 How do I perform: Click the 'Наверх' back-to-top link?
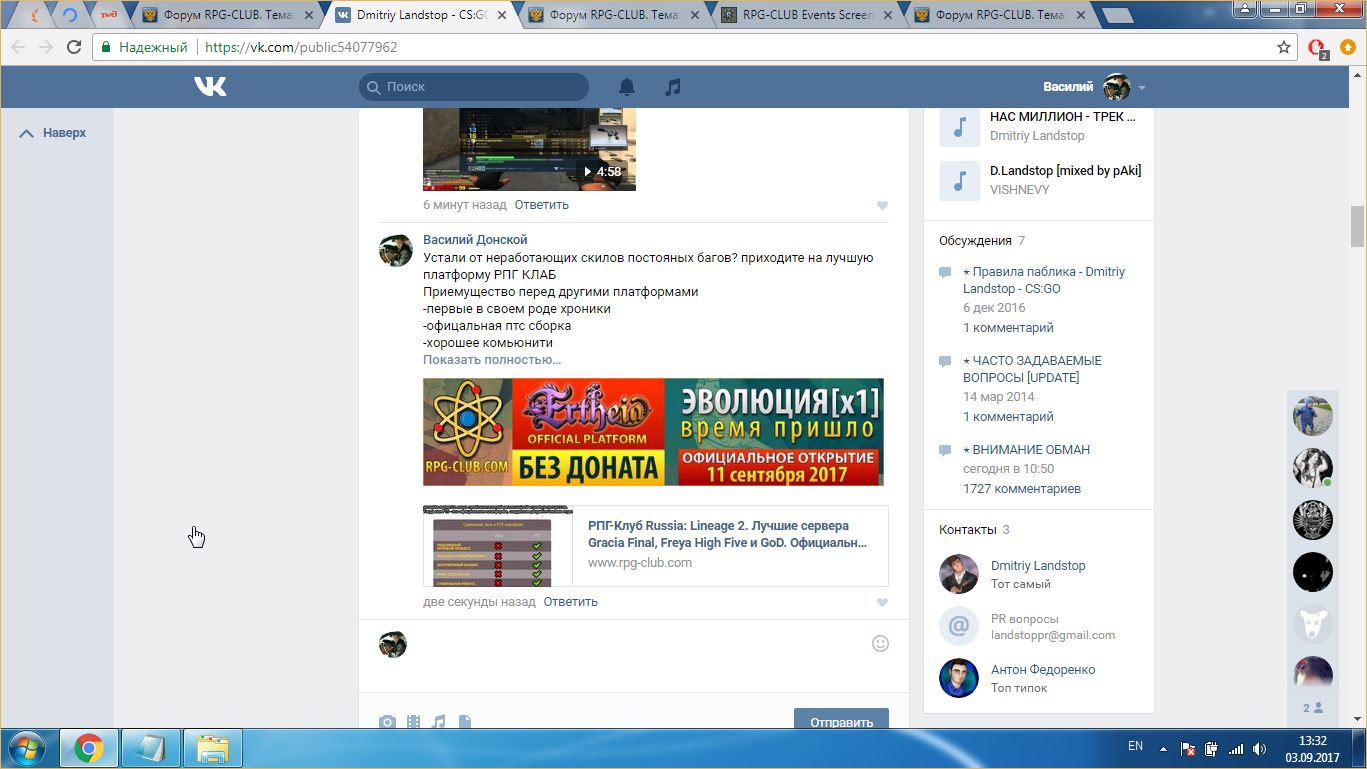(53, 133)
